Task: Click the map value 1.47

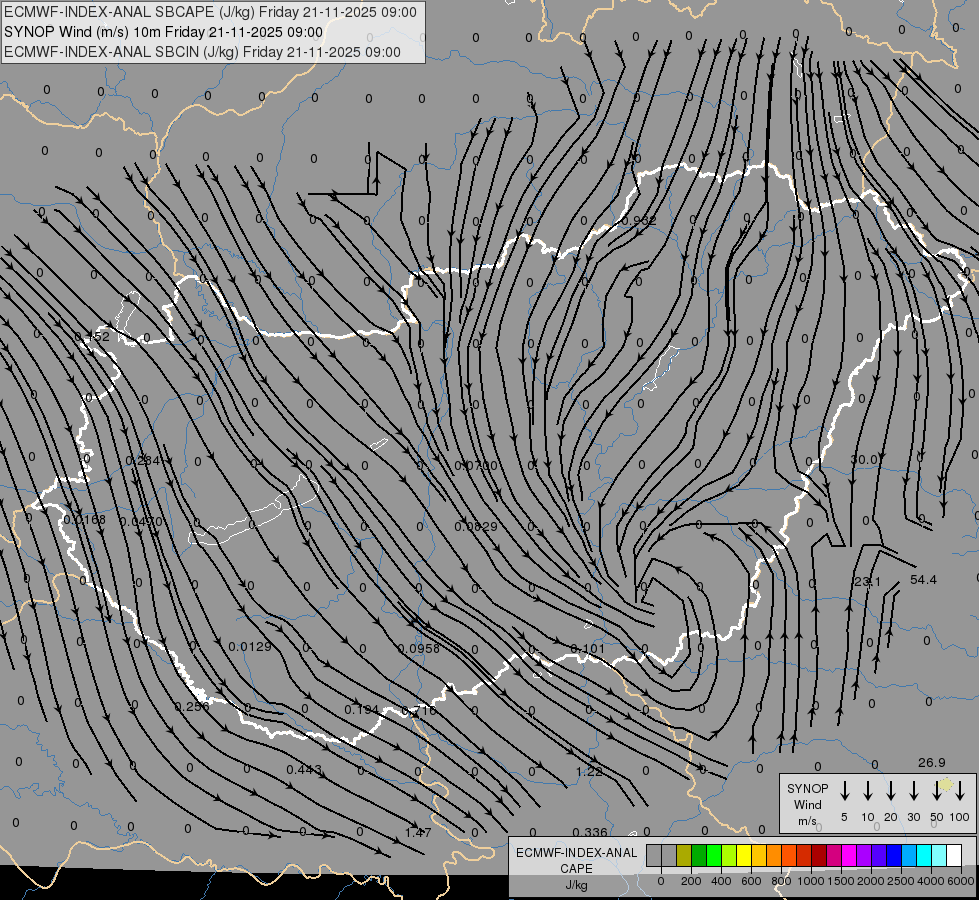Action: 418,832
